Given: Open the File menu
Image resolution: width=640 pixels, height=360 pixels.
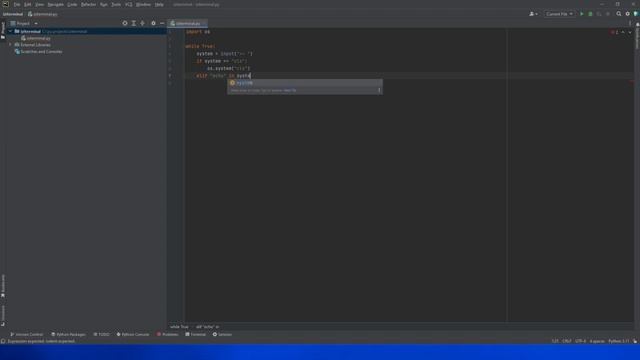Looking at the screenshot, I should tap(17, 4).
